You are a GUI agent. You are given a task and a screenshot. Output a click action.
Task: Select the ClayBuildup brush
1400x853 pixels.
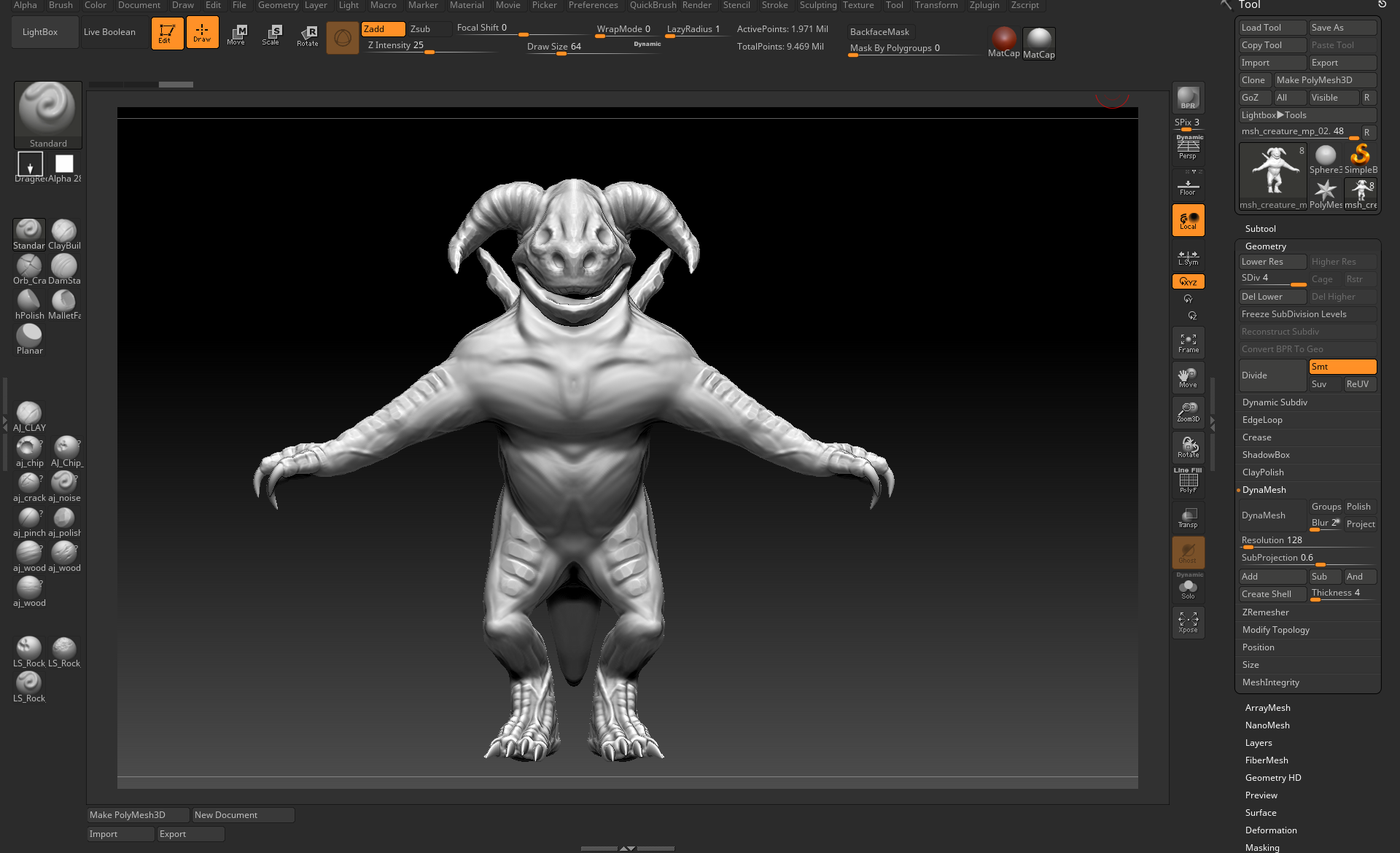[64, 232]
